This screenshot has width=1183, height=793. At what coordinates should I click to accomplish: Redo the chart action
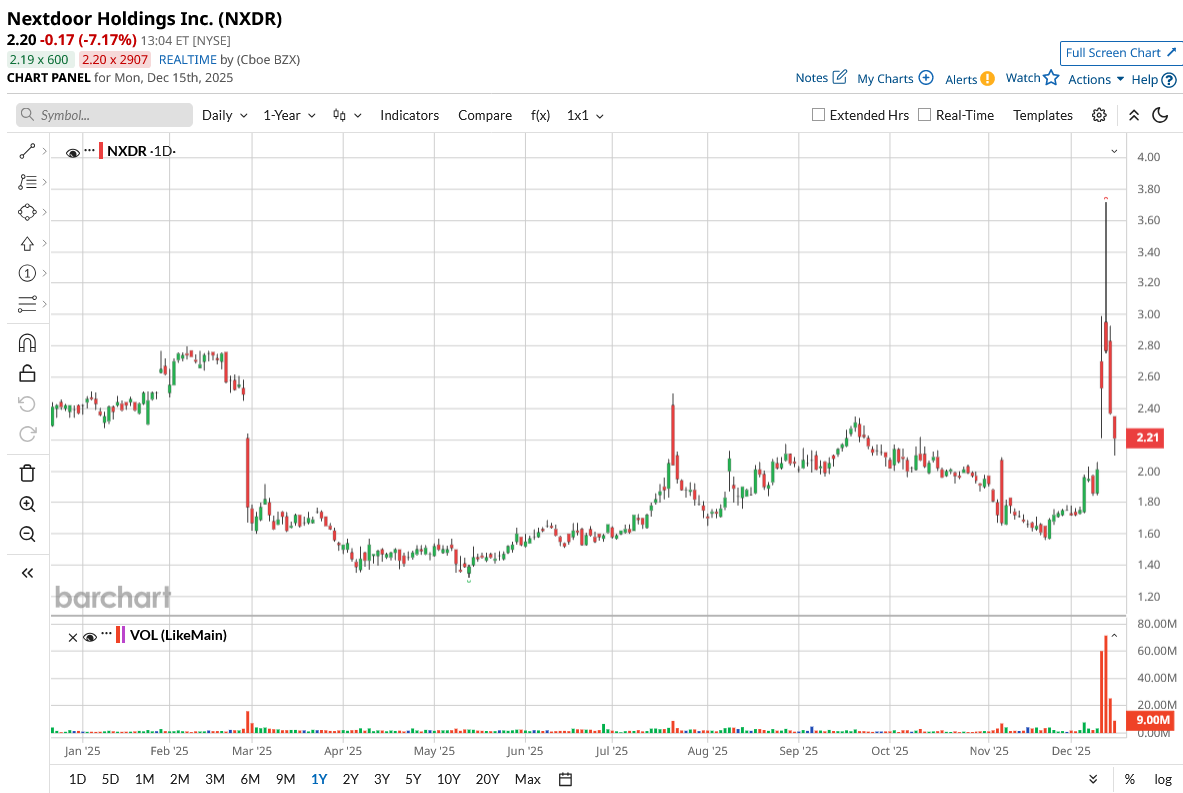tap(27, 434)
